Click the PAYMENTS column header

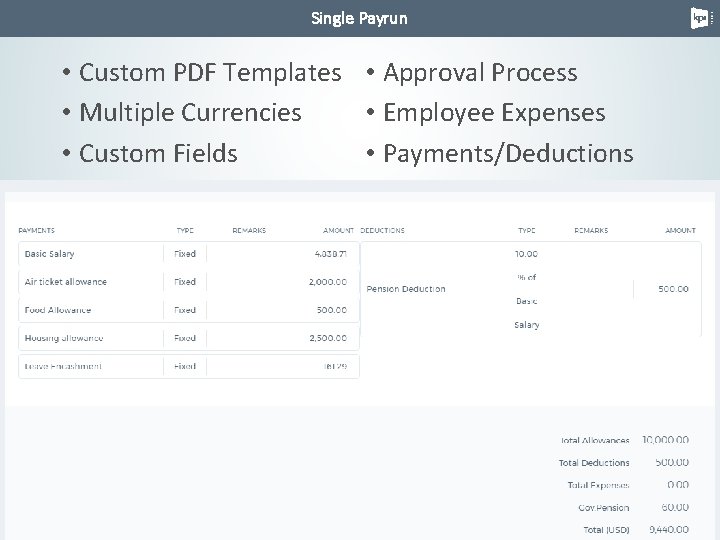tap(37, 230)
